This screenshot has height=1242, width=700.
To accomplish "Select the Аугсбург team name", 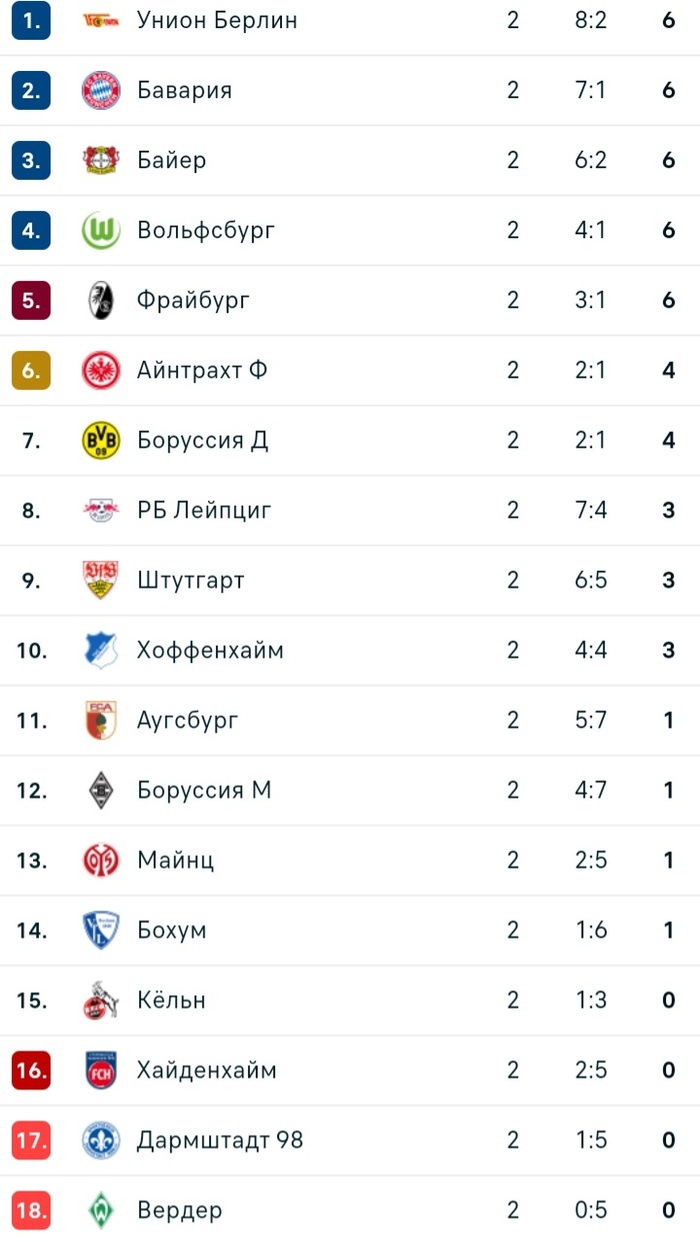I will tap(188, 720).
